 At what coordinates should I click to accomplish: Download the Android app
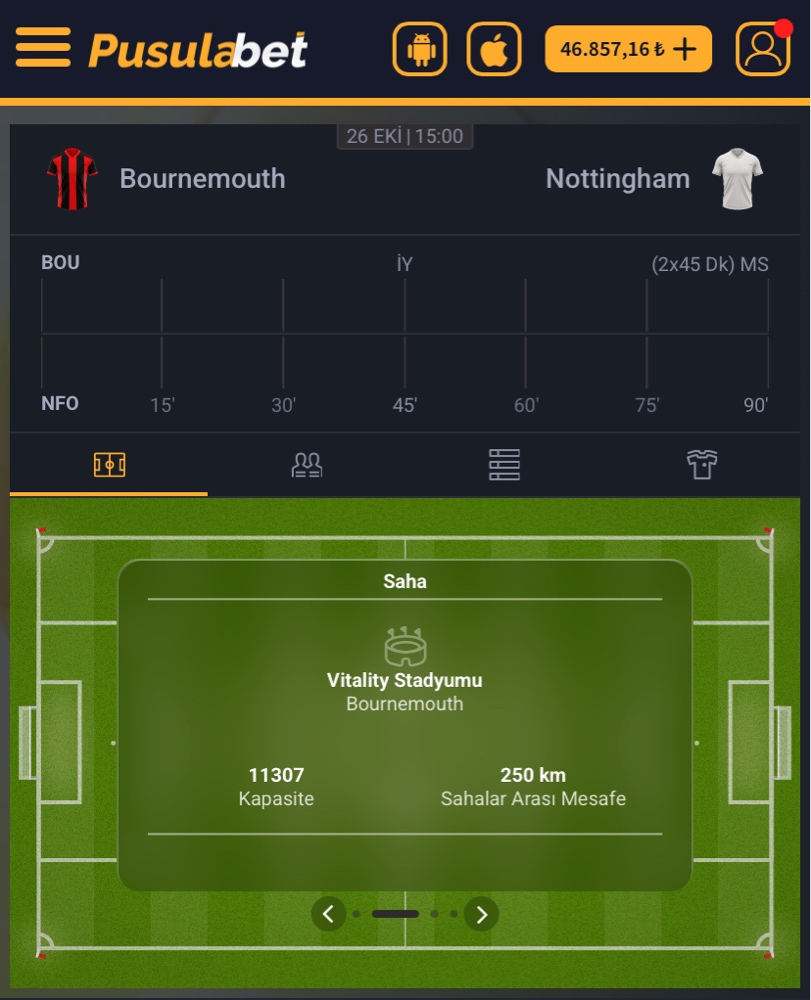coord(420,49)
